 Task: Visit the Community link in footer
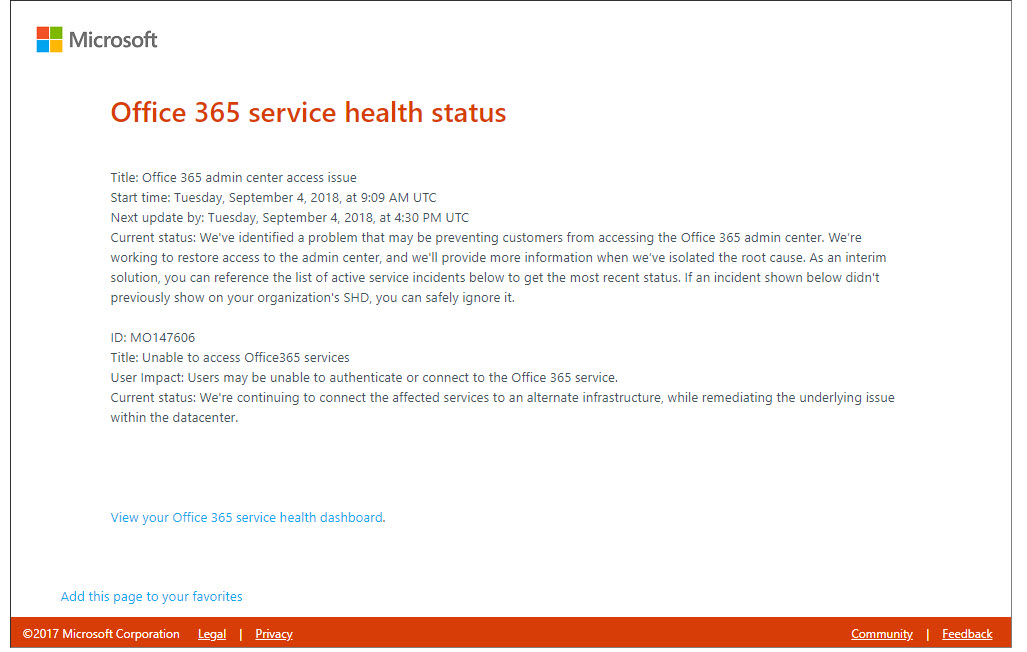coord(882,634)
